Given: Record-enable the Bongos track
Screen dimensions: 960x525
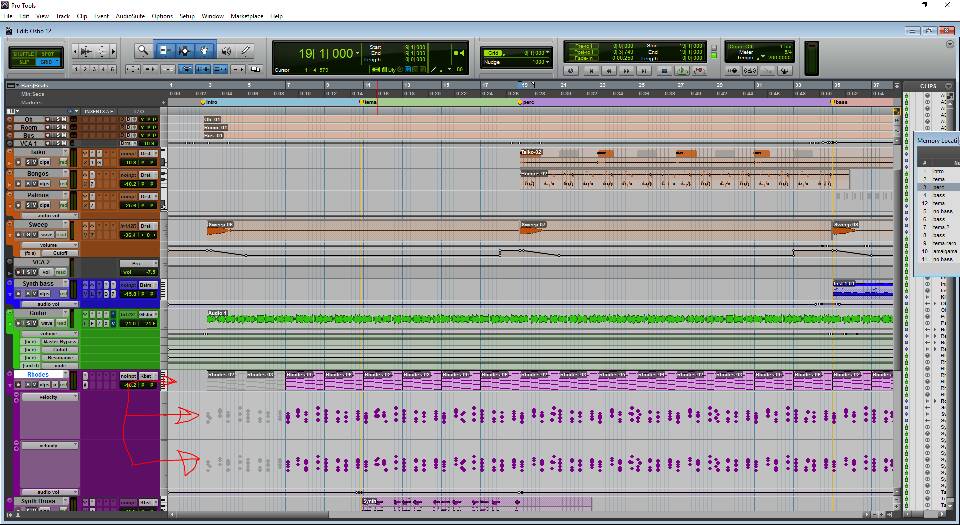Looking at the screenshot, I should [18, 184].
